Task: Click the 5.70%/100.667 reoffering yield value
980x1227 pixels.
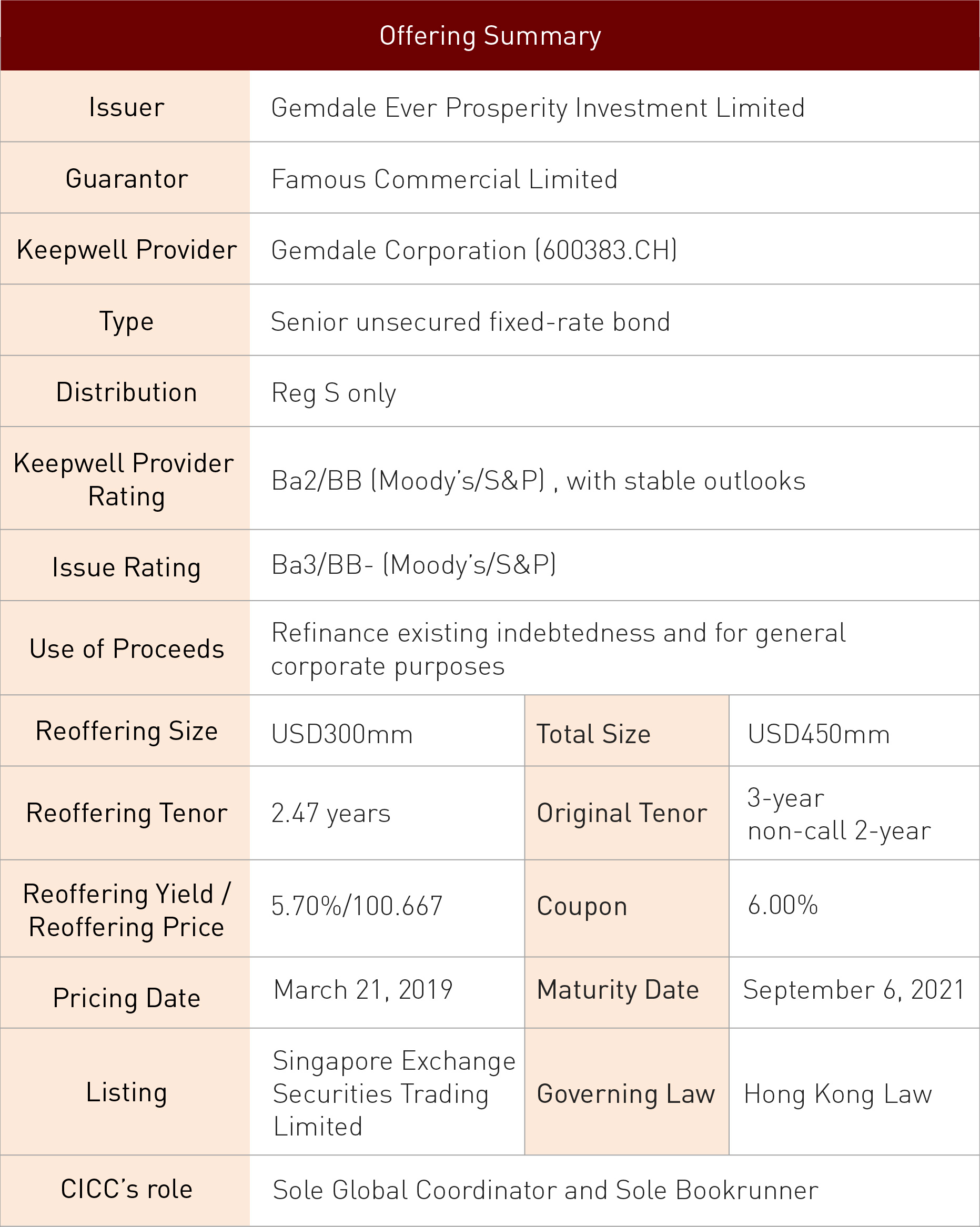Action: pos(357,906)
